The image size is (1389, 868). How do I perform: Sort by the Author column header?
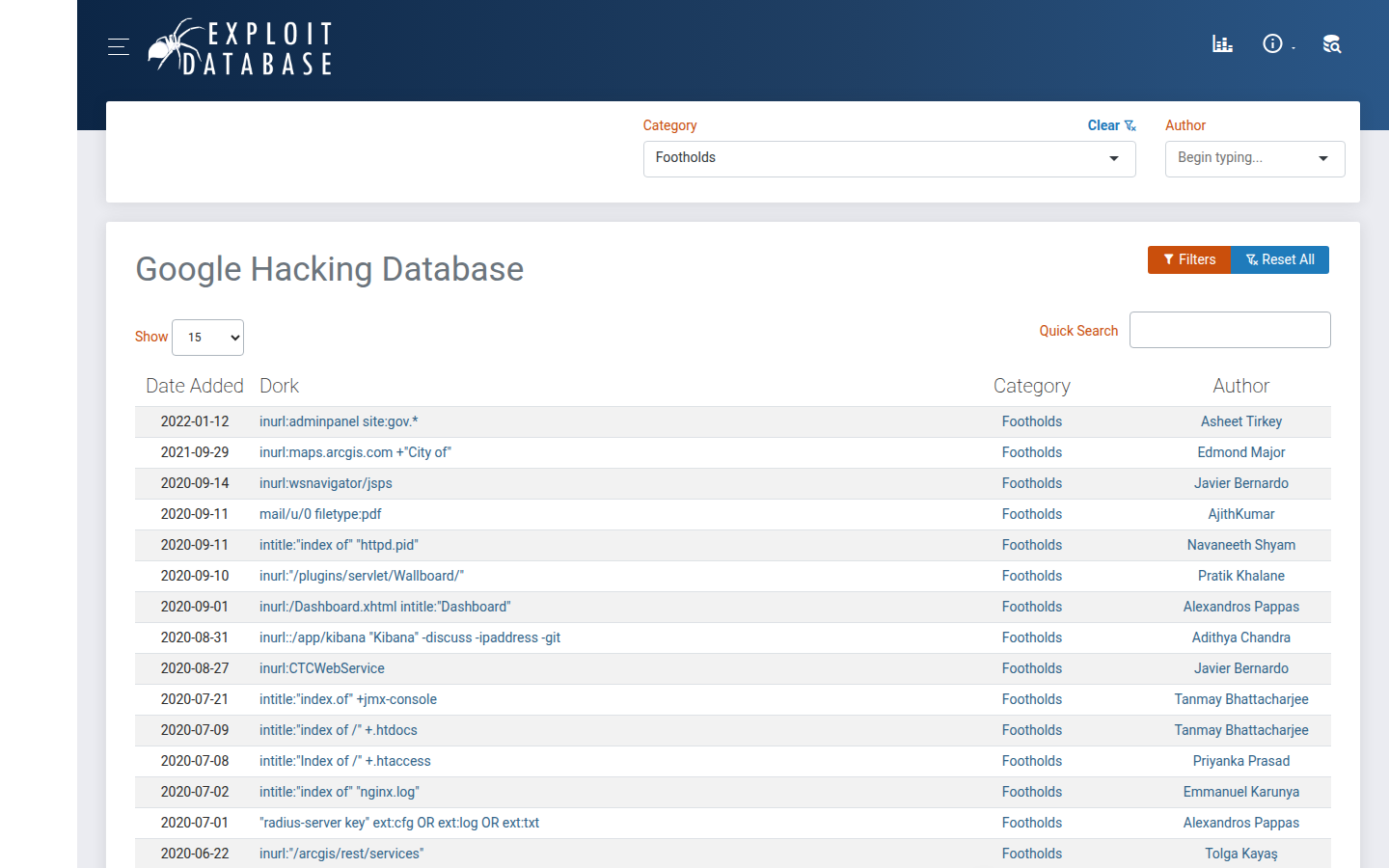1241,386
